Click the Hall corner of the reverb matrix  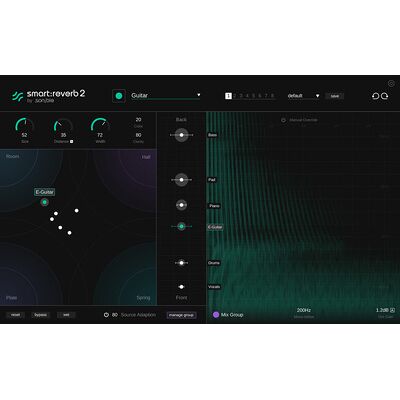coord(146,157)
